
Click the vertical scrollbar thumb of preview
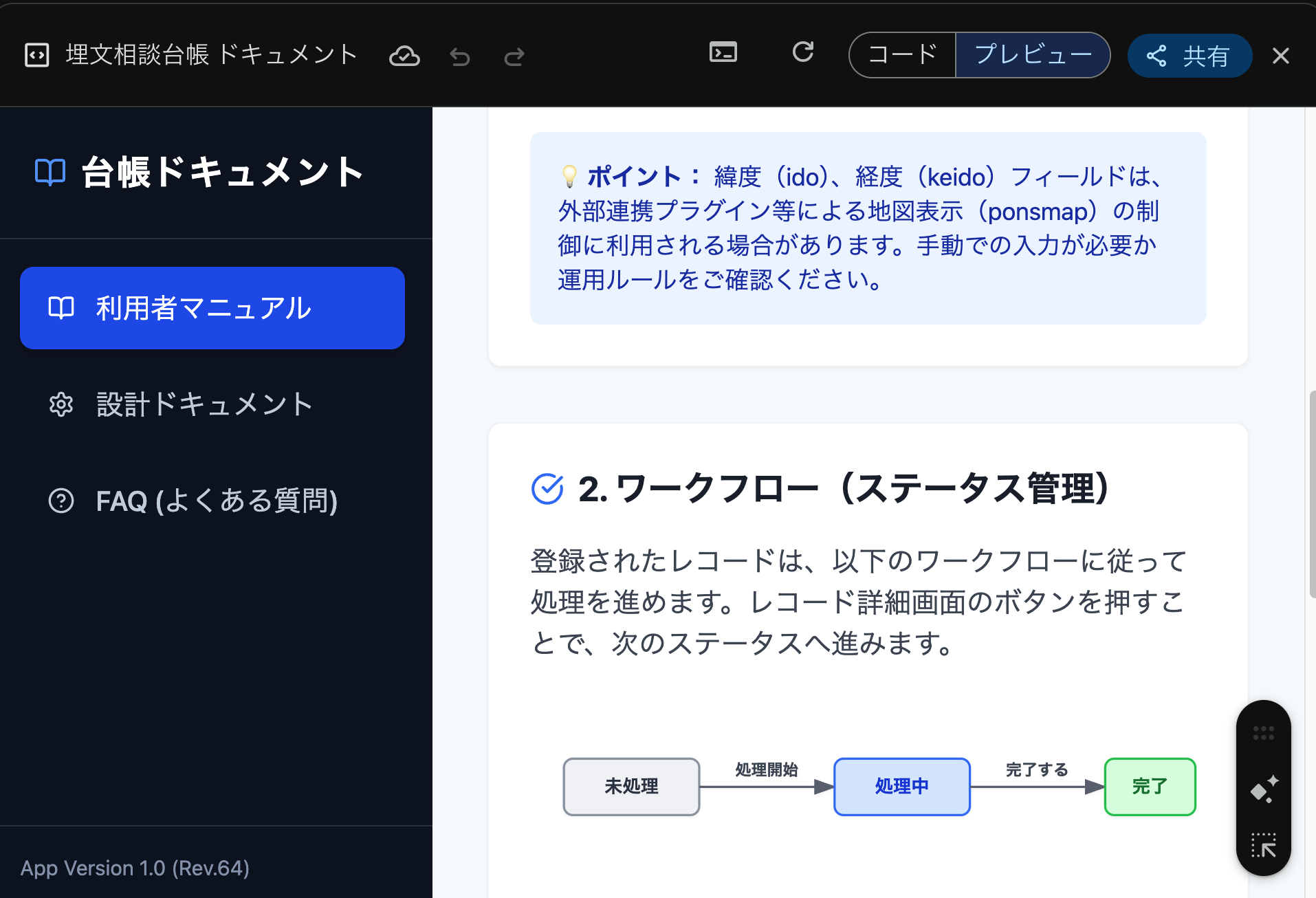pos(1312,494)
